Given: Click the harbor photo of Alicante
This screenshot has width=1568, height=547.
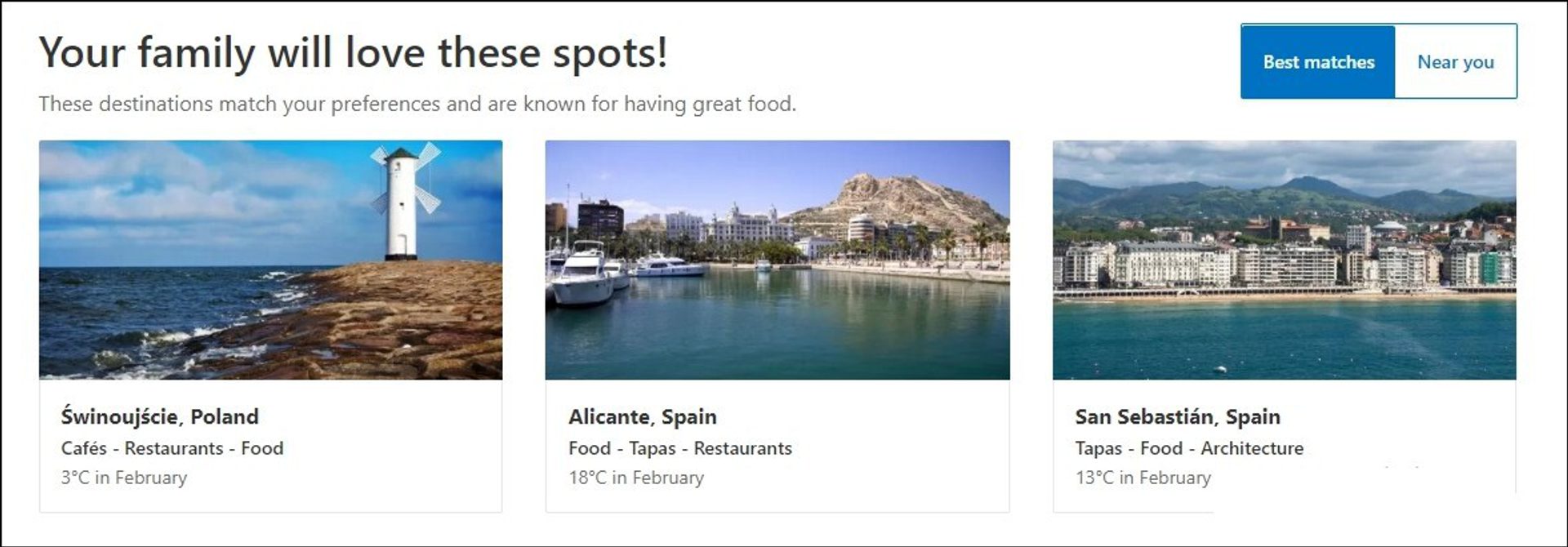Looking at the screenshot, I should pyautogui.click(x=777, y=261).
